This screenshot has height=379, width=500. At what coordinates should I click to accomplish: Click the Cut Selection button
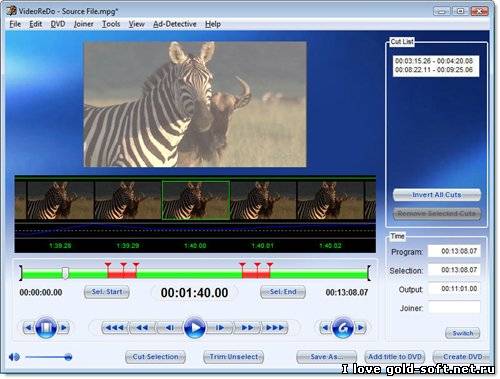[x=155, y=357]
